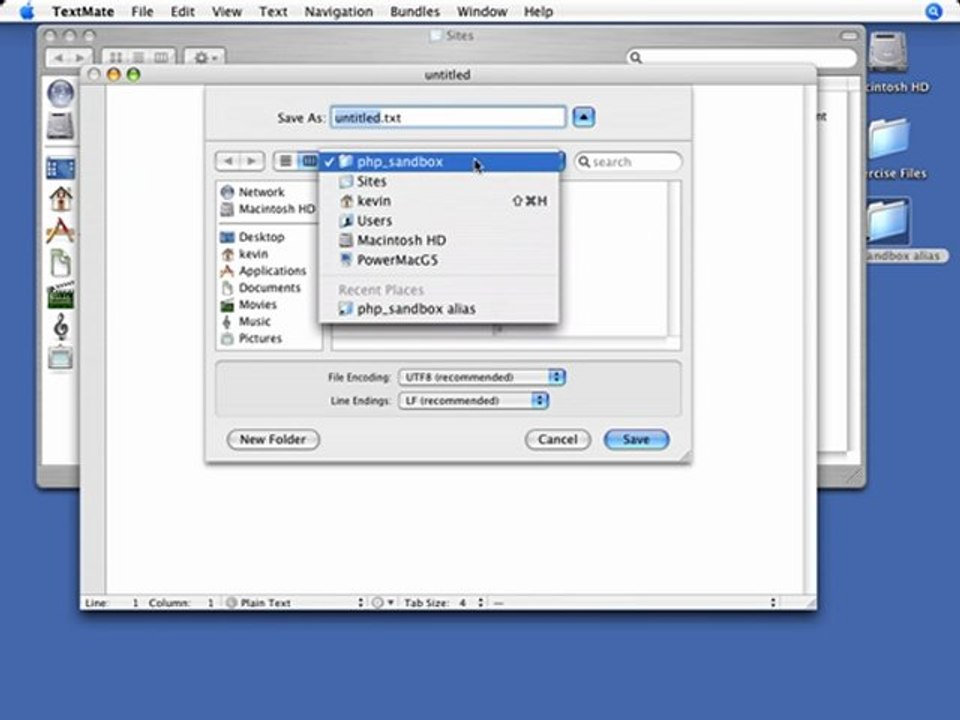Screen dimensions: 960x720
Task: Click the Cancel button
Action: click(558, 439)
